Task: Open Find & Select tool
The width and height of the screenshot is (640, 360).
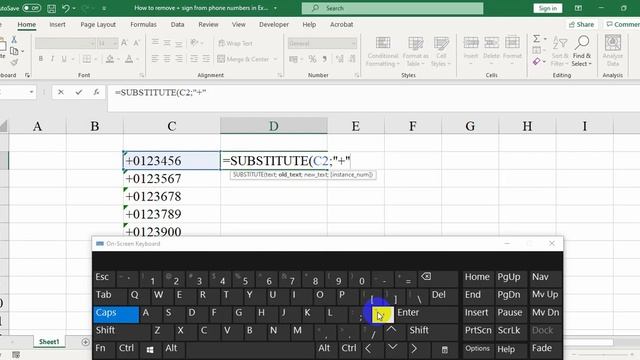Action: point(582,51)
